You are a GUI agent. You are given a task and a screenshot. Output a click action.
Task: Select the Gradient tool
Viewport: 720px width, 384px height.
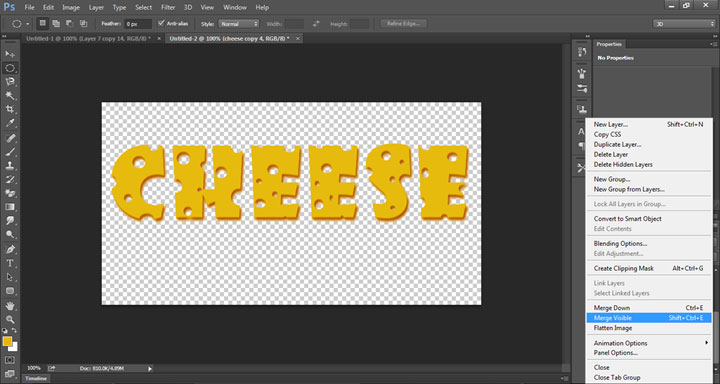pos(10,207)
